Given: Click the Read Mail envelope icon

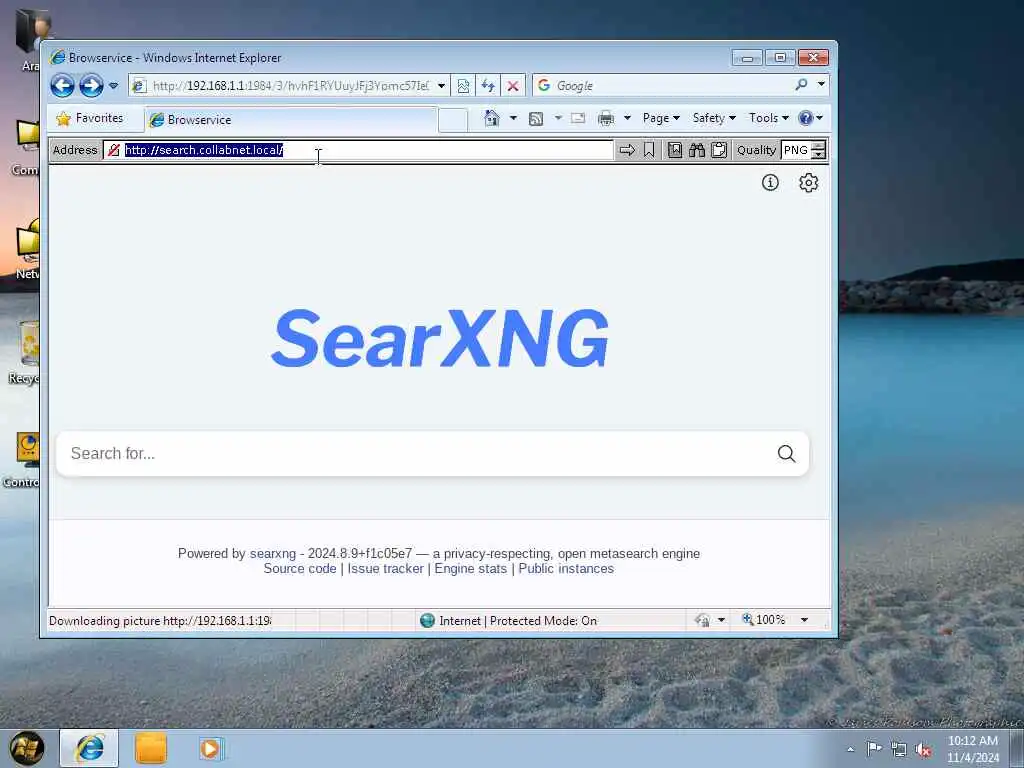Looking at the screenshot, I should tap(578, 118).
